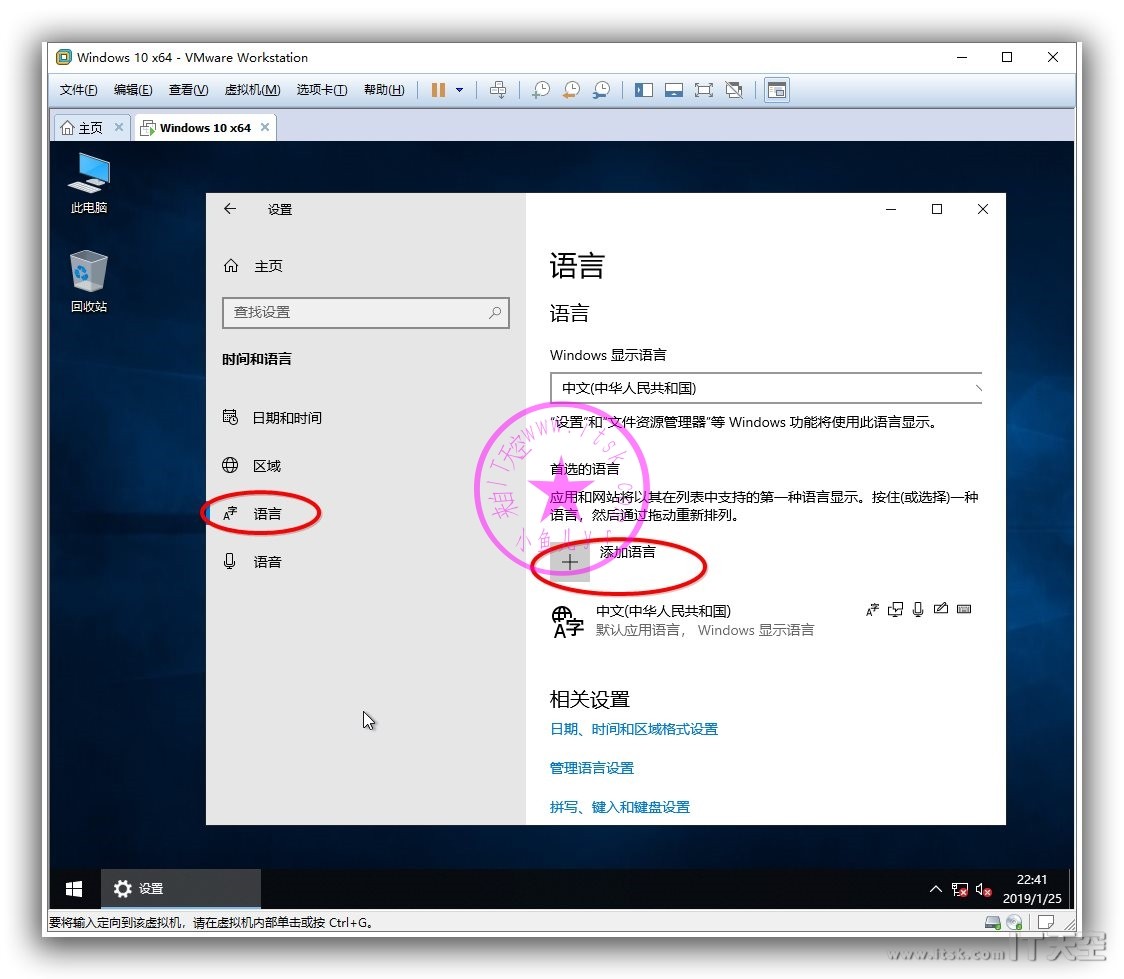Click the speech recognition microphone icon for 中文

pyautogui.click(x=918, y=610)
